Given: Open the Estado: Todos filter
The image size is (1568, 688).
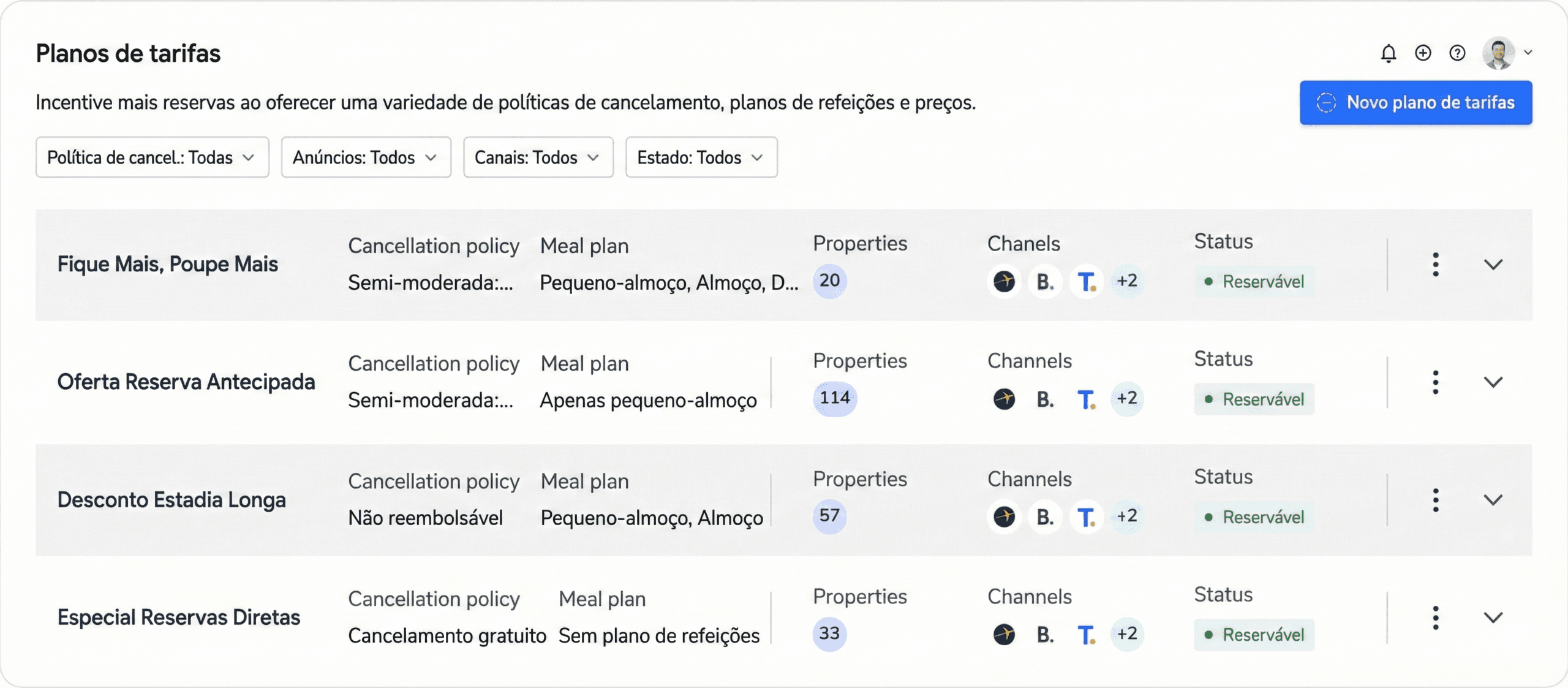Looking at the screenshot, I should pyautogui.click(x=701, y=157).
